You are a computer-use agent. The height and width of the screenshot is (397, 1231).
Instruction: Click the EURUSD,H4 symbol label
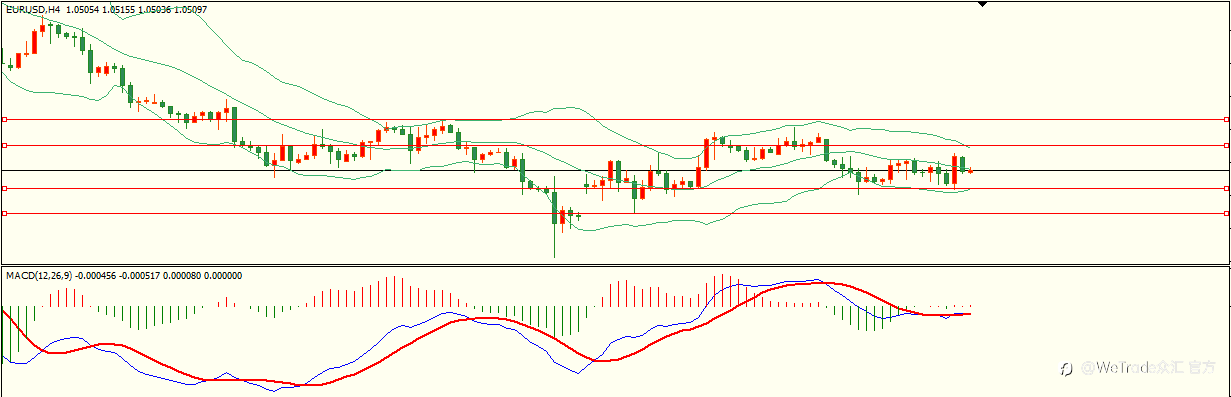coord(34,9)
